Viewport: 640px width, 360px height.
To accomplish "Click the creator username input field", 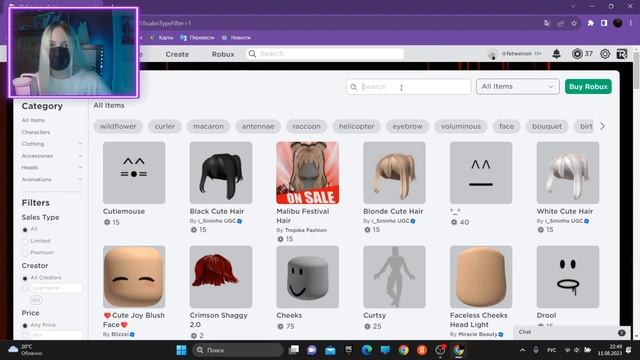I will 56,288.
